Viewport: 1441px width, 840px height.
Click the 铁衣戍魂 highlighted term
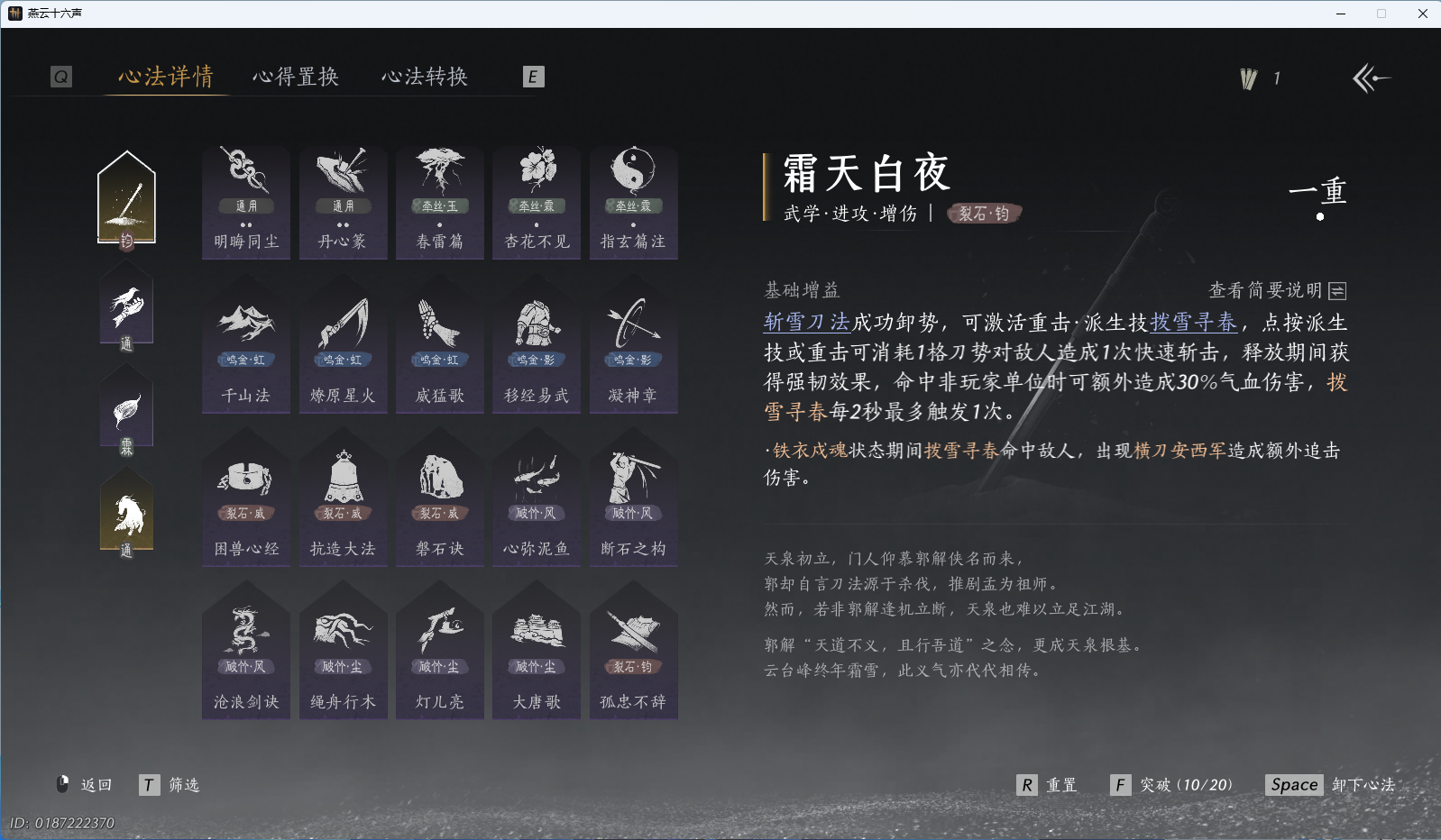click(810, 451)
